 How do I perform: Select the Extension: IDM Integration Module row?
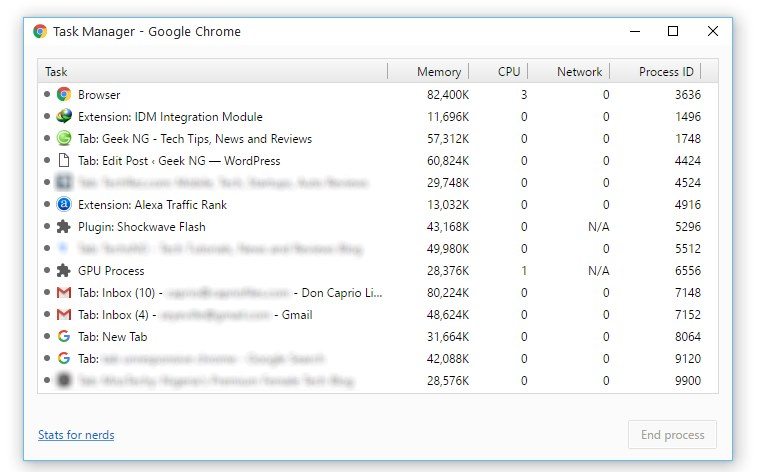point(378,116)
